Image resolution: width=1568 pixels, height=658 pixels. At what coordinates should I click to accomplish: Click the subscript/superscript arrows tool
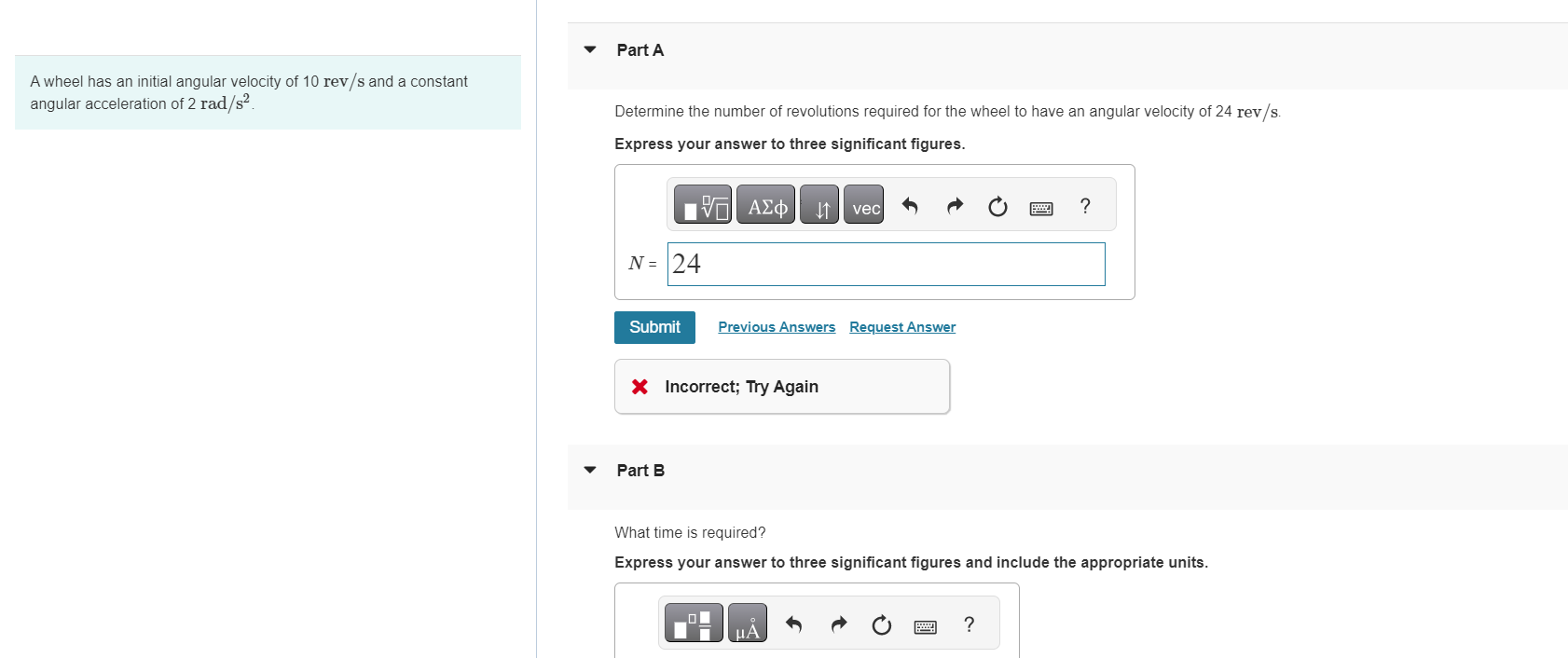[820, 206]
